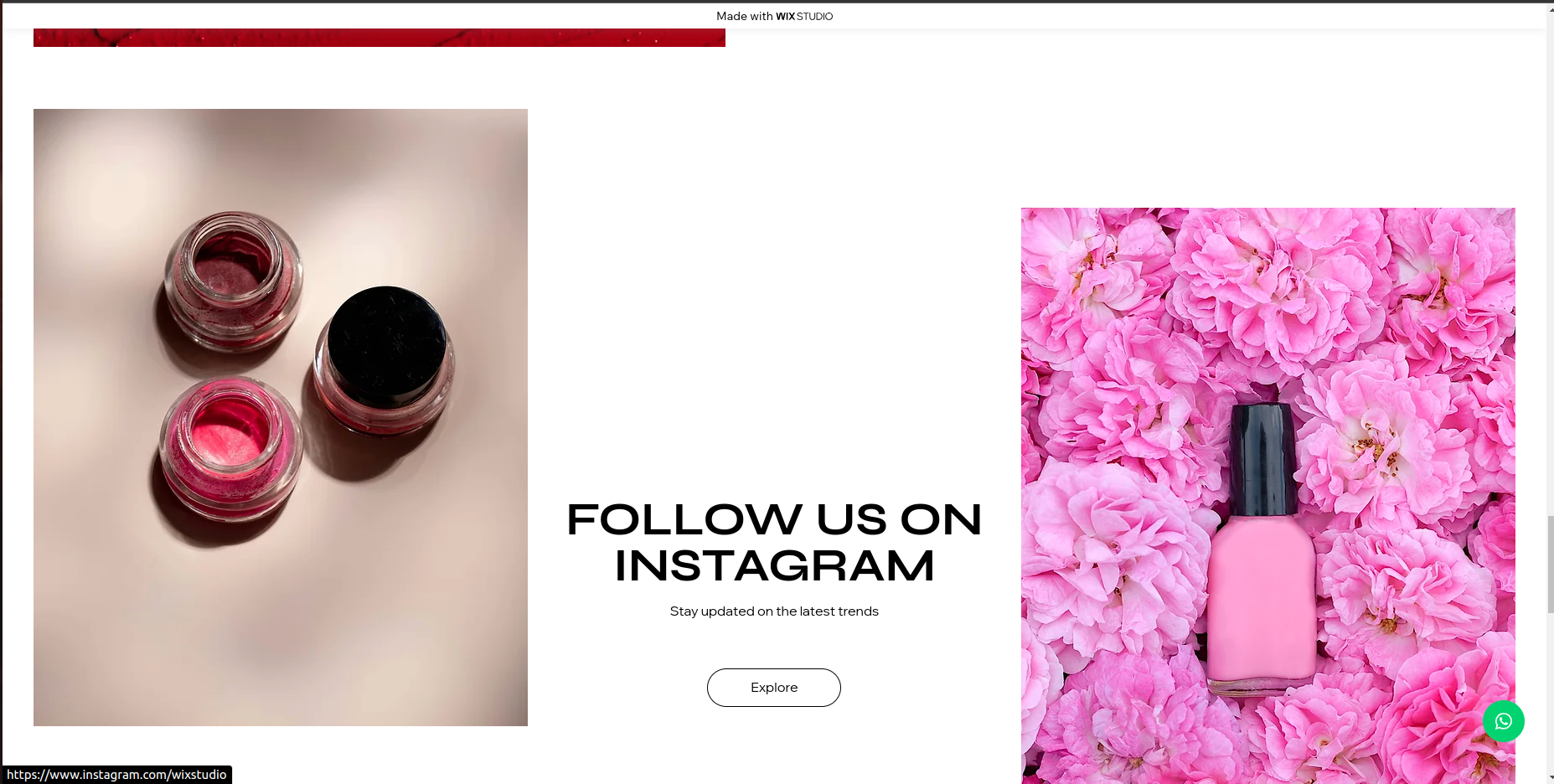Viewport: 1554px width, 784px height.
Task: Click the vertical scrollbar thumb
Action: [1550, 564]
